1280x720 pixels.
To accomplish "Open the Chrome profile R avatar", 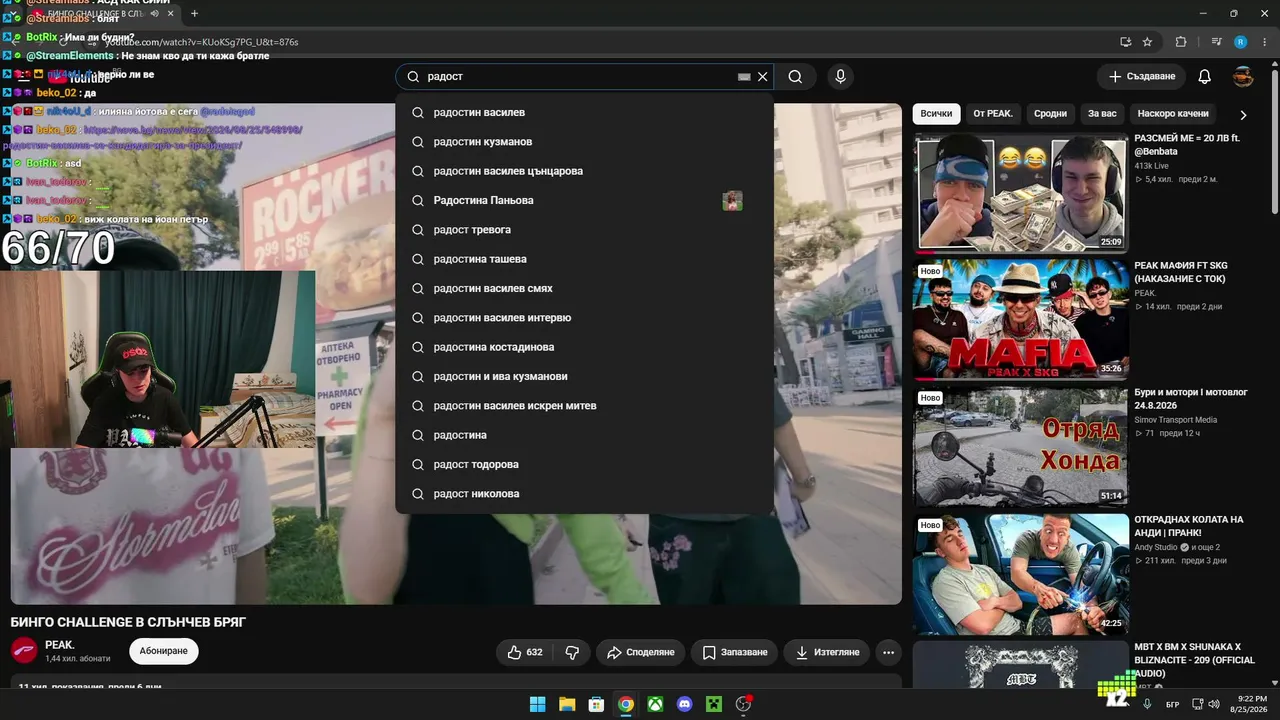I will point(1241,42).
